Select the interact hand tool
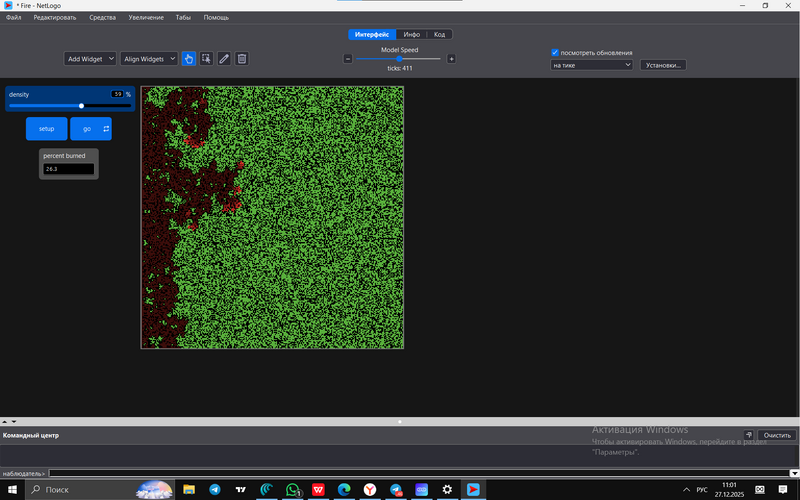Viewport: 800px width, 500px height. (x=189, y=59)
